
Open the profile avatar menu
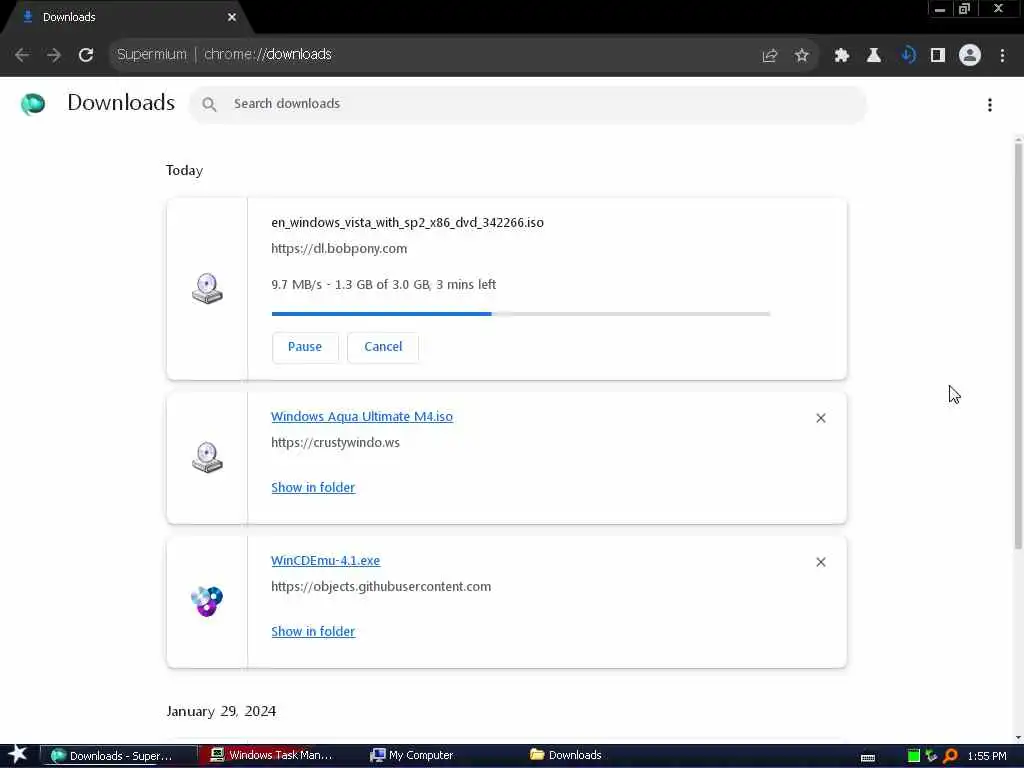point(970,56)
